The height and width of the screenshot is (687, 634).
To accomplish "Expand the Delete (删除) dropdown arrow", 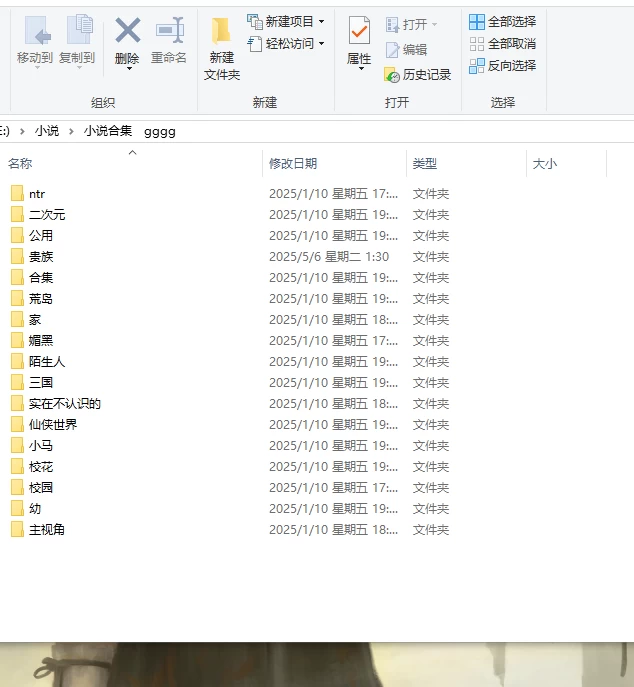I will point(129,68).
